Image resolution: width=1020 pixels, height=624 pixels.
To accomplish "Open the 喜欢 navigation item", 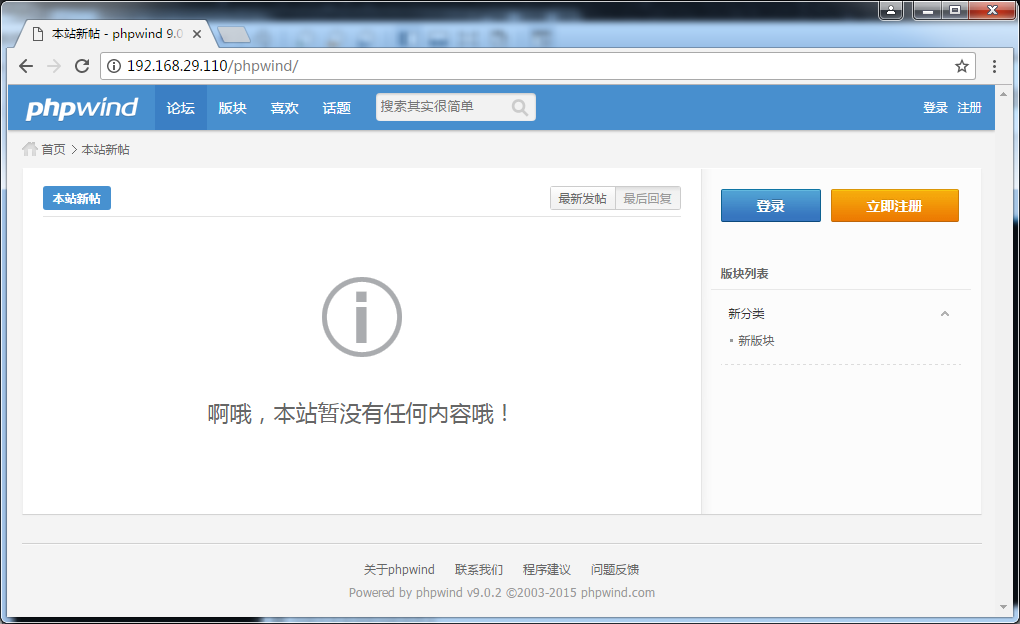I will coord(284,107).
